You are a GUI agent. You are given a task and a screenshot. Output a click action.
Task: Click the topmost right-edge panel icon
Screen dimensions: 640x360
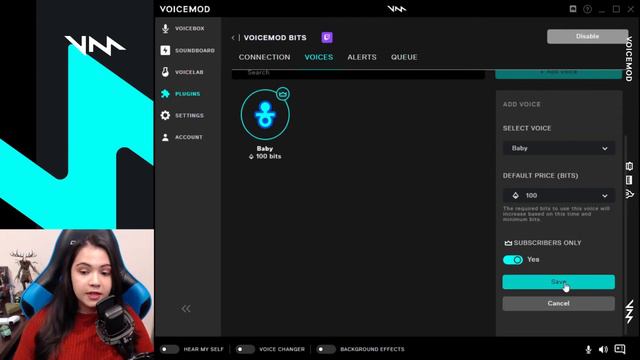[x=629, y=166]
